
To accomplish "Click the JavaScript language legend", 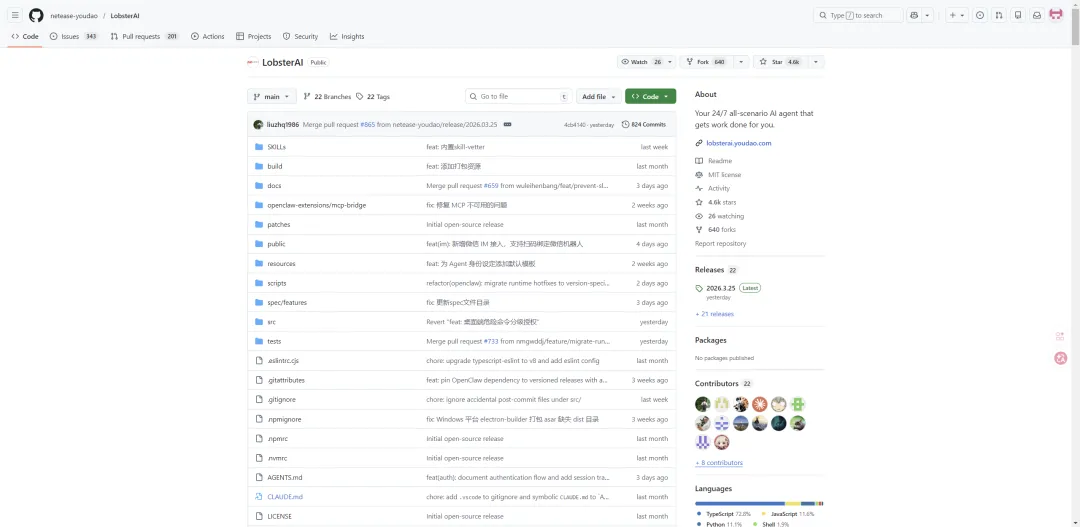I will (x=788, y=514).
